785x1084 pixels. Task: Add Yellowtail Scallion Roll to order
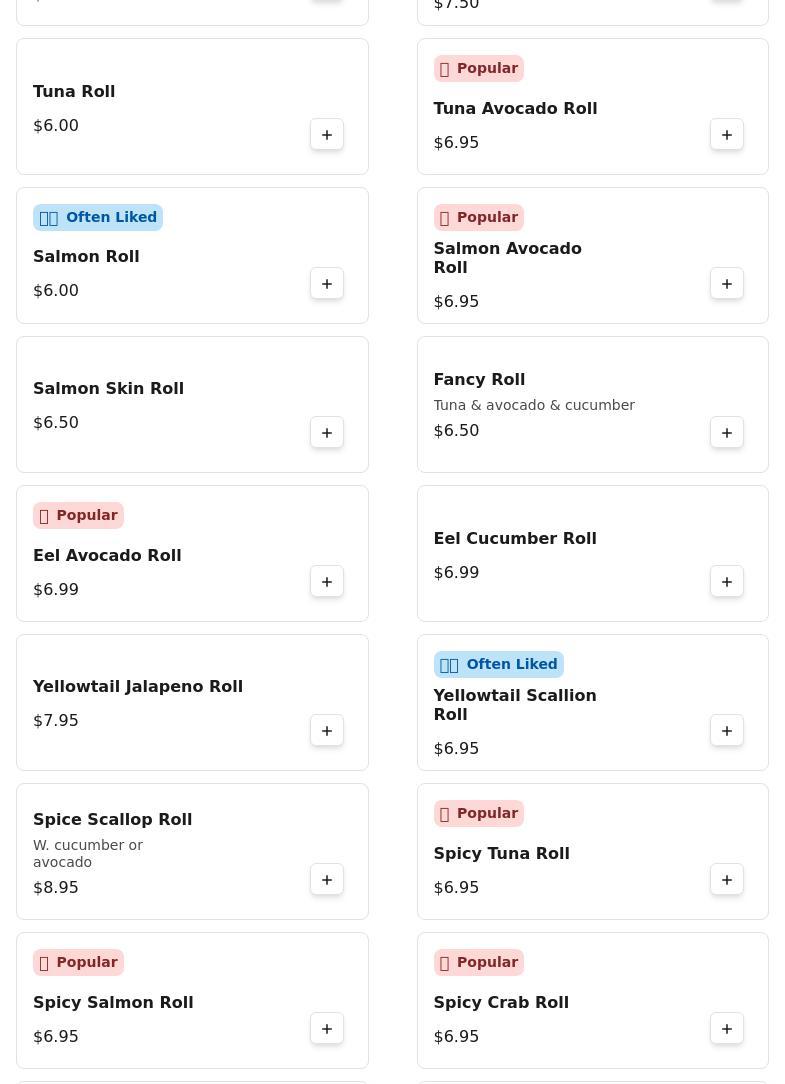click(x=727, y=731)
